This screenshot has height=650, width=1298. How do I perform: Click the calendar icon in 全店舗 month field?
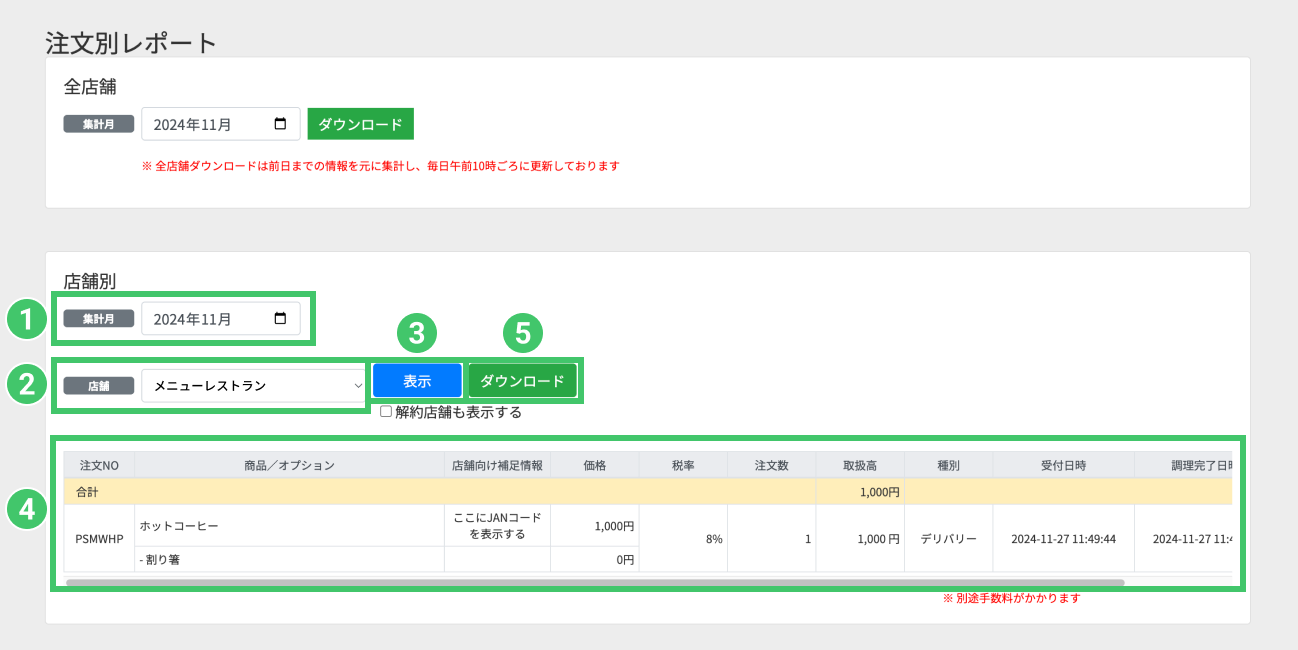pos(280,124)
